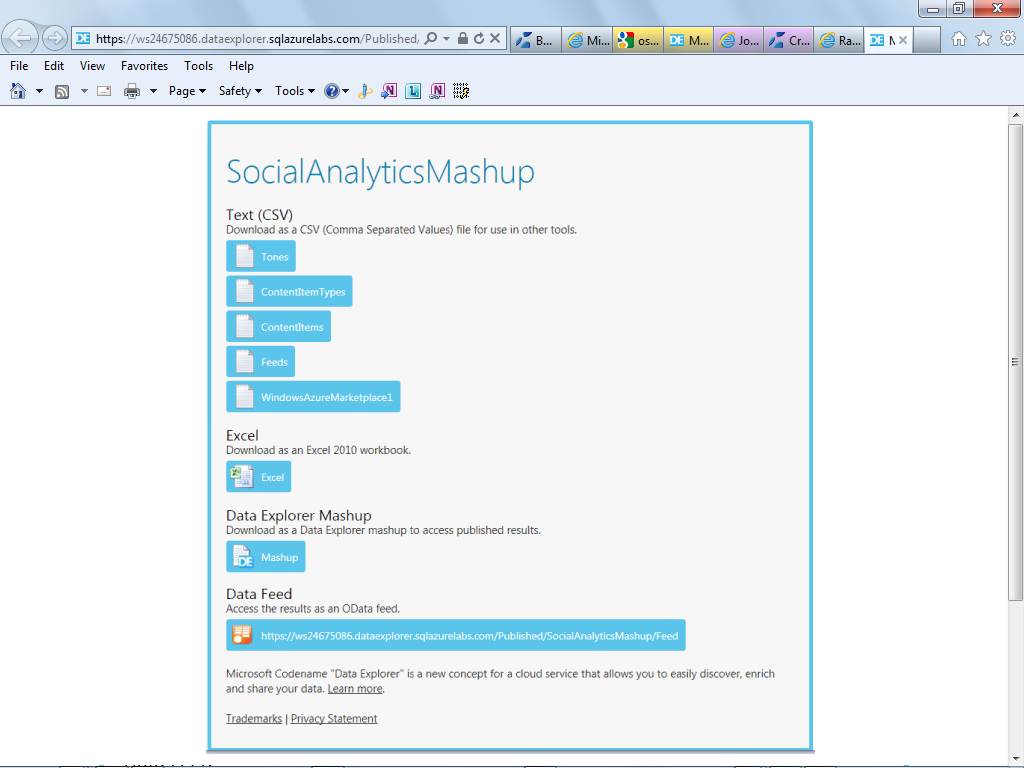The width and height of the screenshot is (1024, 768).
Task: Click the Read Mail envelope icon
Action: 104,91
